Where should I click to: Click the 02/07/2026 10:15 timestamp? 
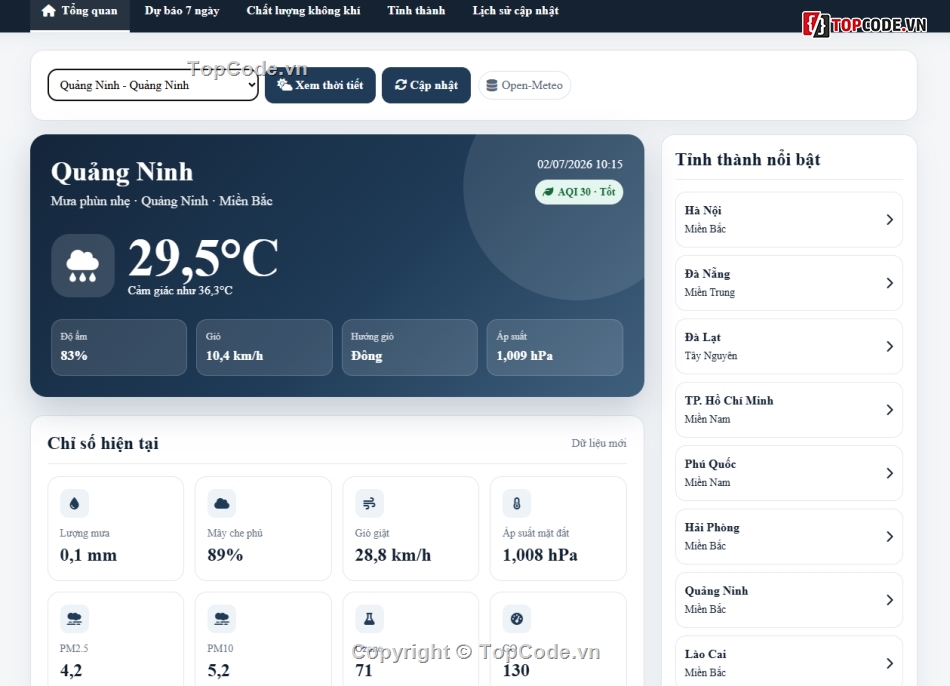pos(580,164)
